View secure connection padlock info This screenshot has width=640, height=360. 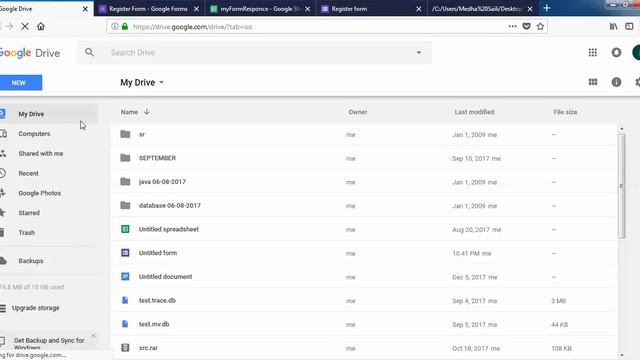[x=125, y=27]
